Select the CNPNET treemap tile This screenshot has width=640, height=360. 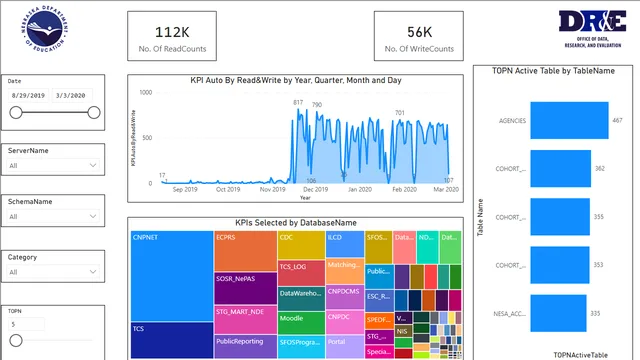click(x=172, y=276)
